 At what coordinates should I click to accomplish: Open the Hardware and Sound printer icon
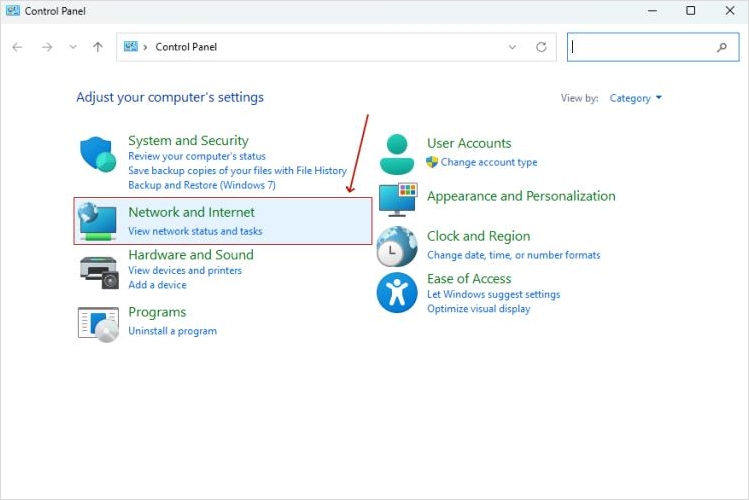[x=98, y=272]
